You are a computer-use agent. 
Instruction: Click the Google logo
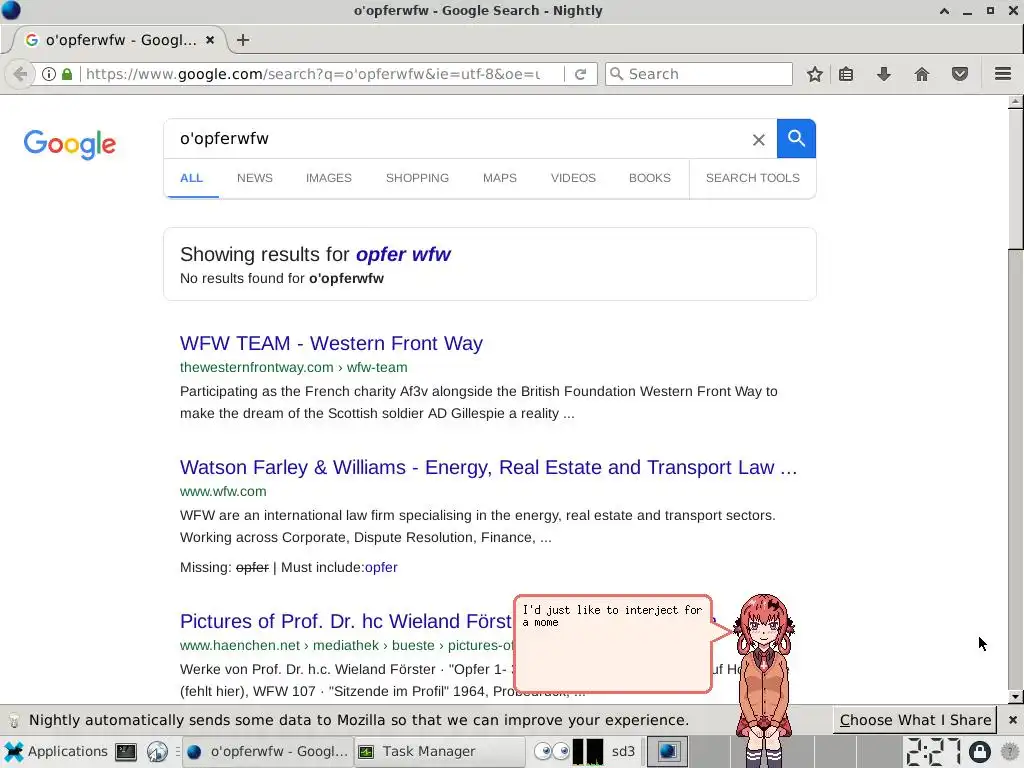tap(70, 144)
